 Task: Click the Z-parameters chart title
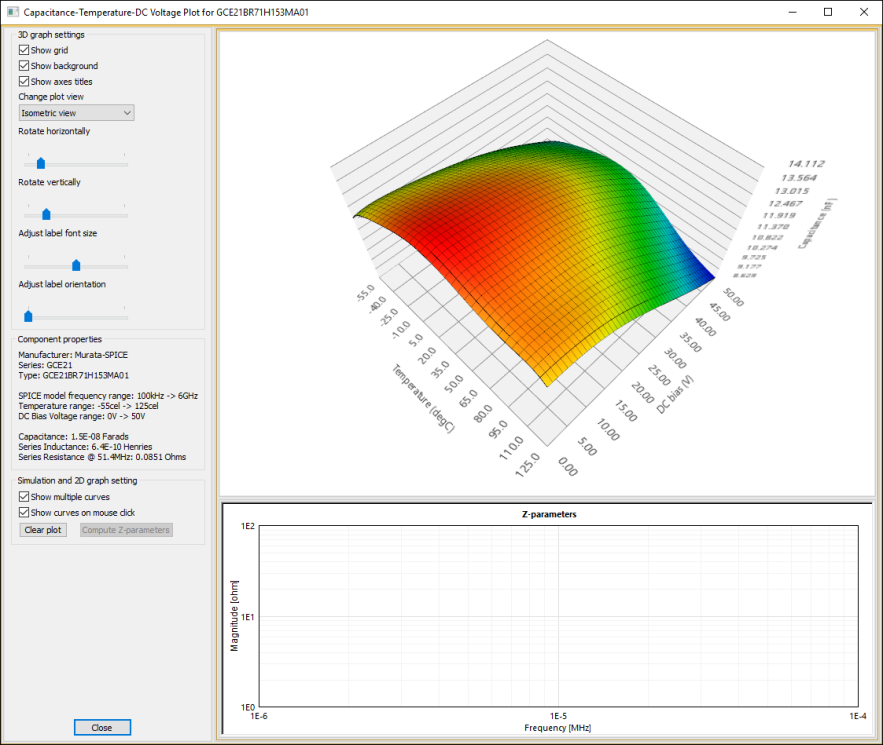[549, 514]
